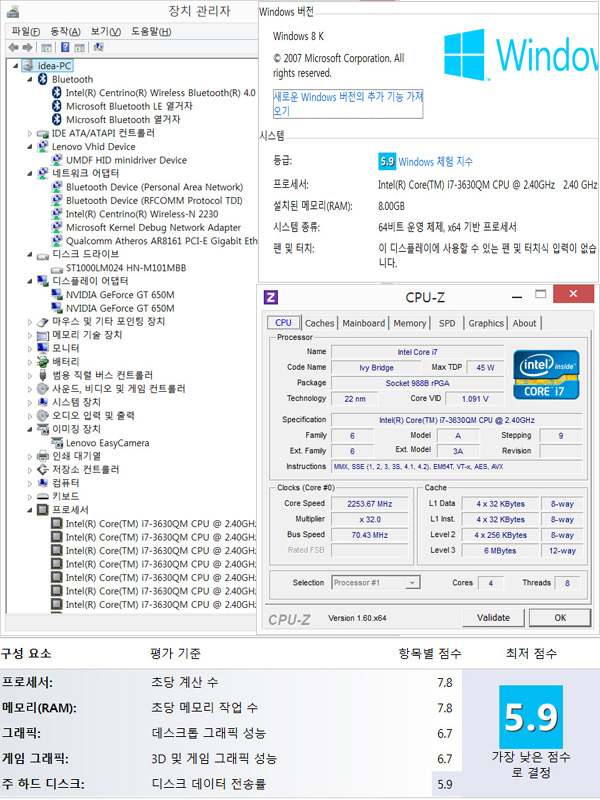
Task: Click the 네트워크 어댑터 category icon
Action: (x=43, y=173)
